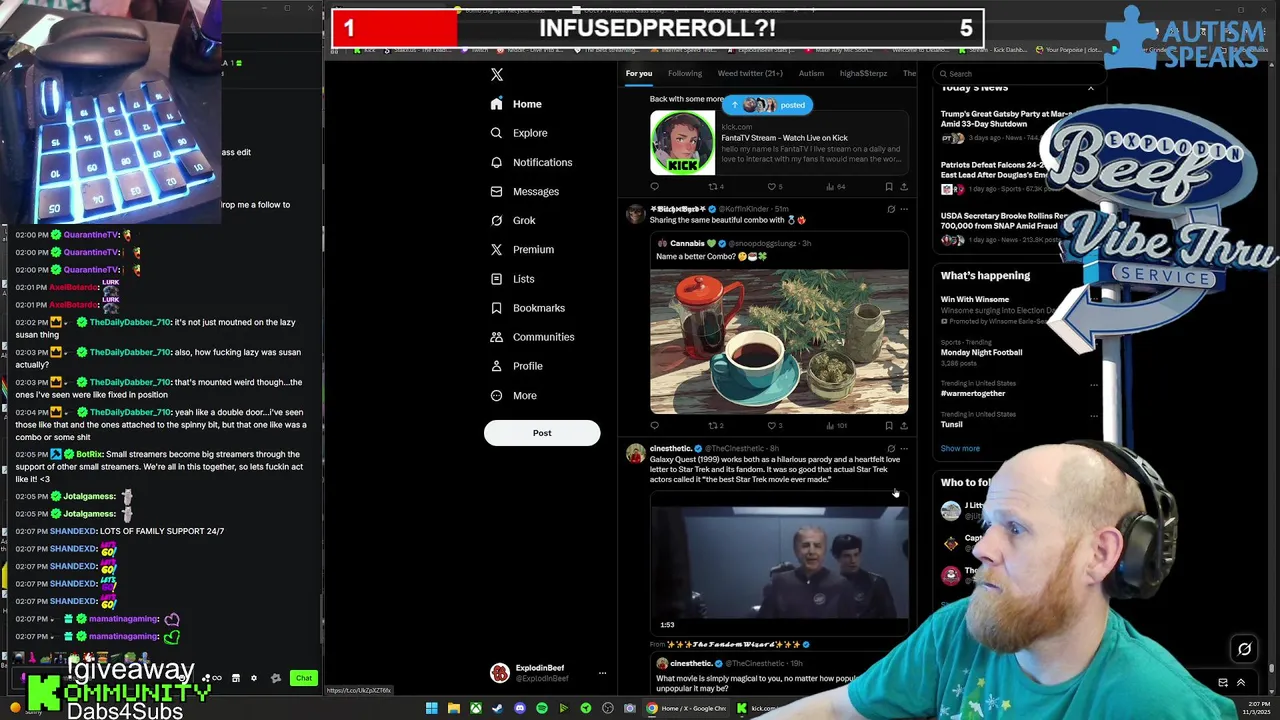The height and width of the screenshot is (720, 1280).
Task: Click the FantaTV Kick avatar thumbnail
Action: pos(683,143)
